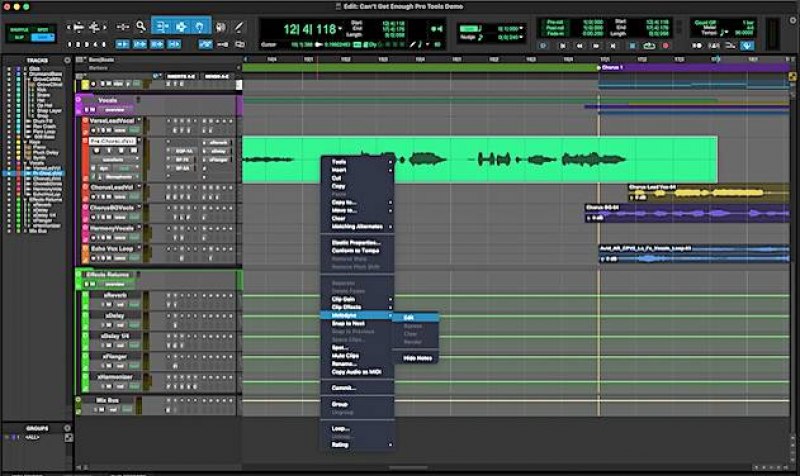Click the Rewind transport button
This screenshot has width=800, height=476.
pos(580,45)
